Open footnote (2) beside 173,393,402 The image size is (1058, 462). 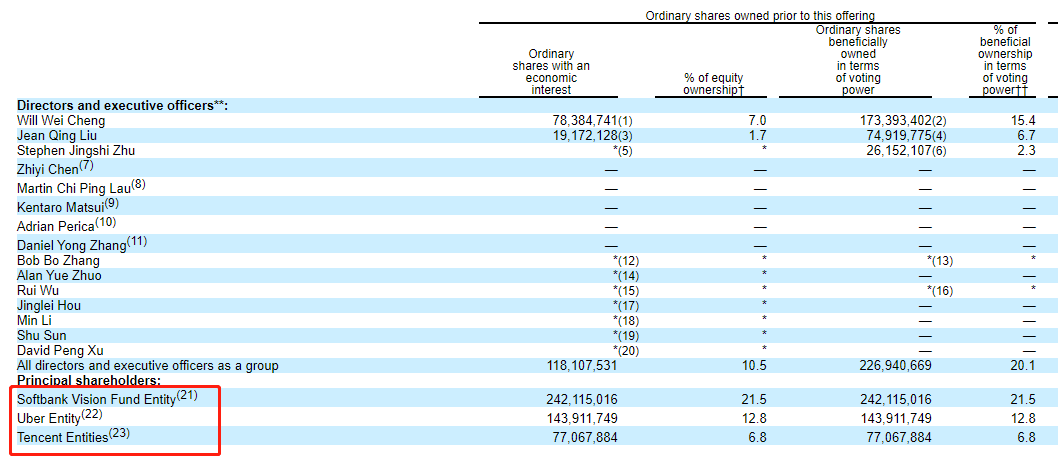940,121
